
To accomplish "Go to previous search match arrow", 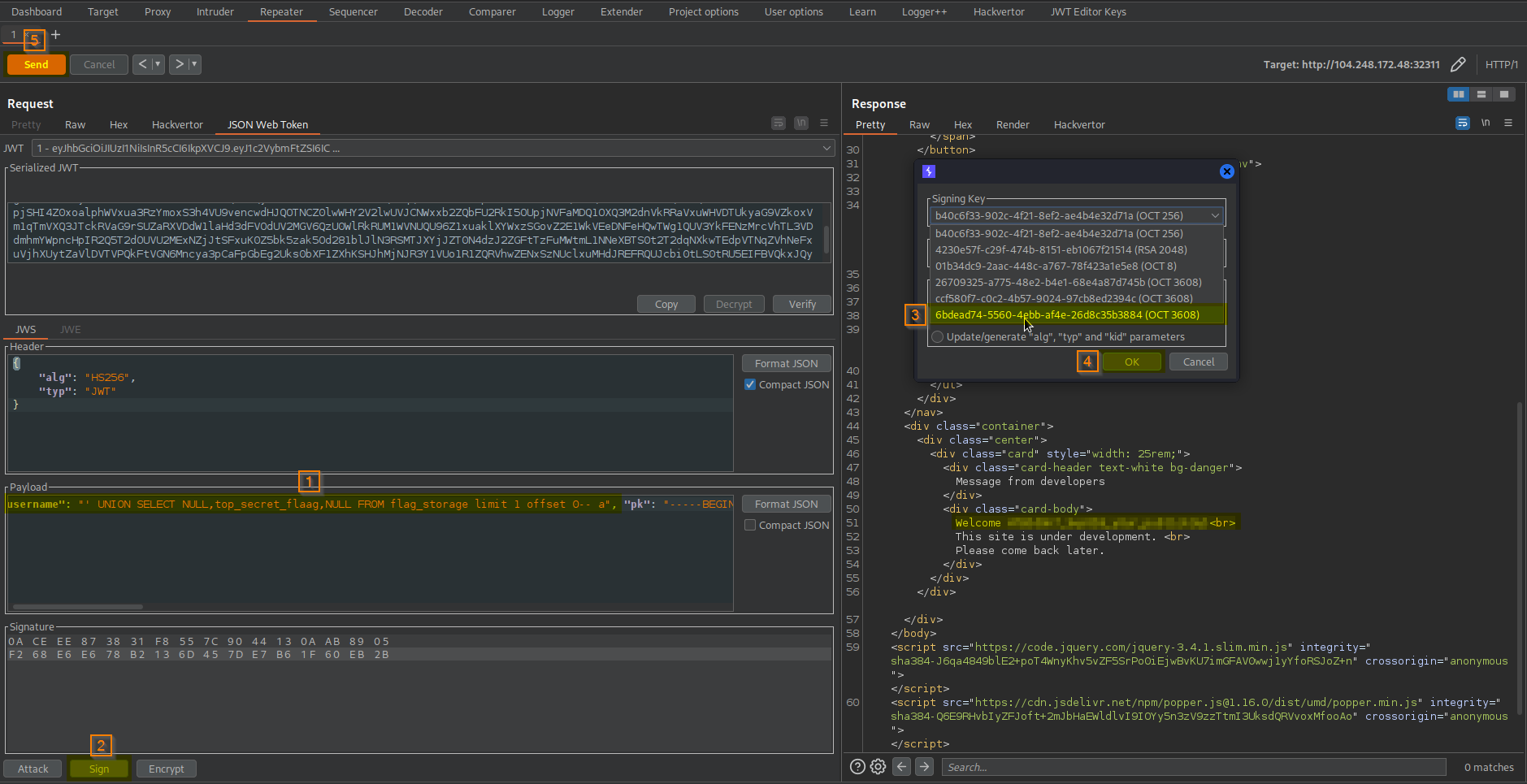I will [x=901, y=766].
